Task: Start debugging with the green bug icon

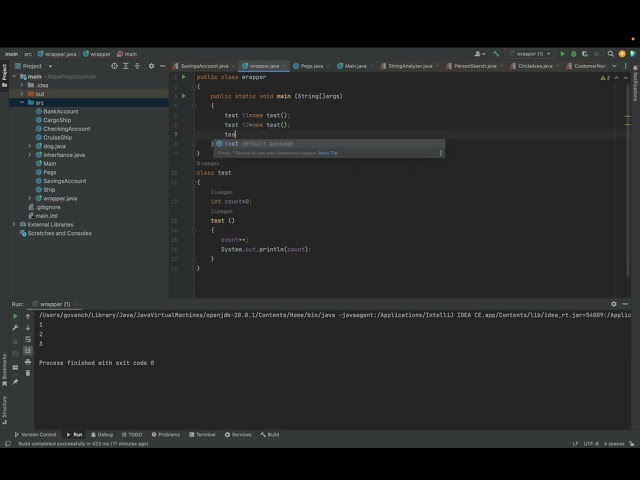Action: [x=573, y=54]
